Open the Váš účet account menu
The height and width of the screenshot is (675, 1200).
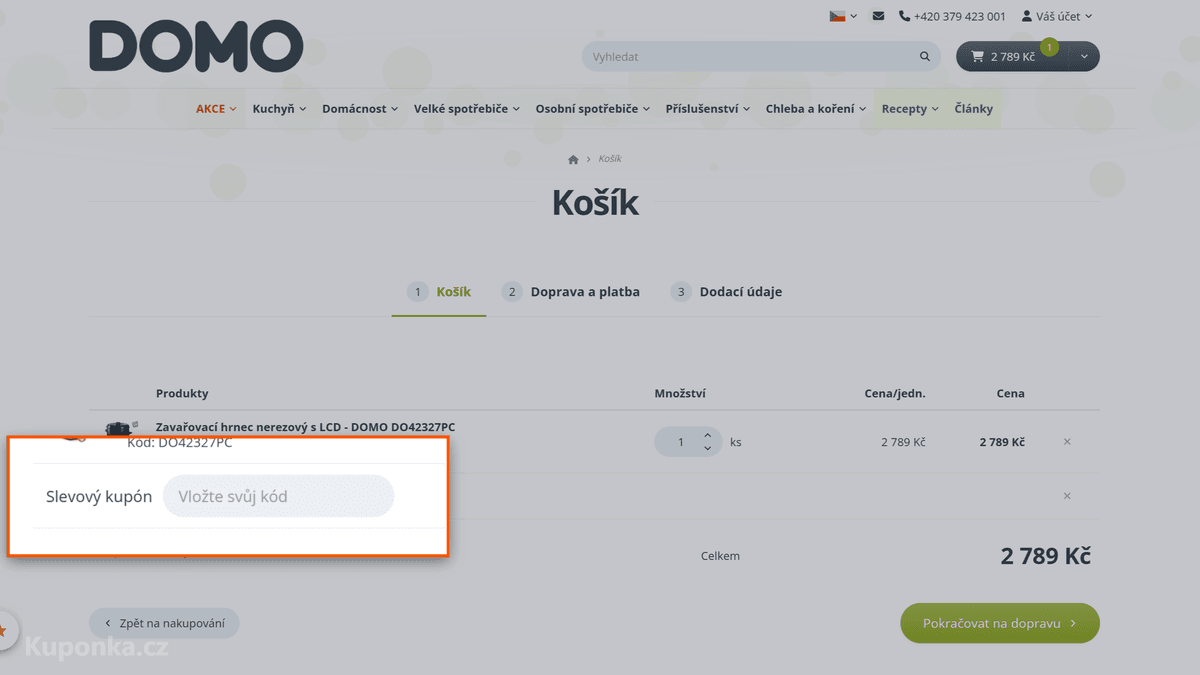pos(1056,16)
